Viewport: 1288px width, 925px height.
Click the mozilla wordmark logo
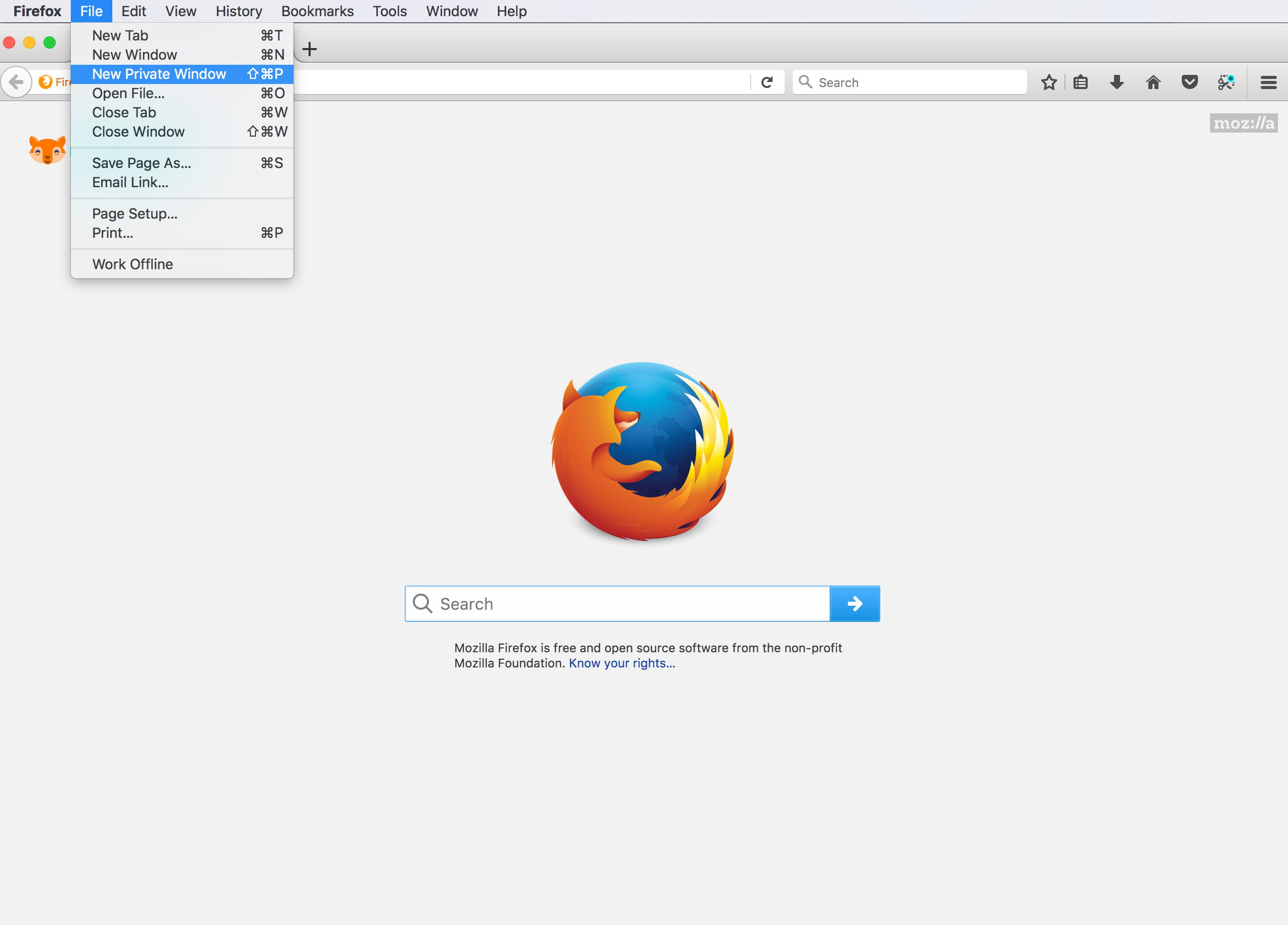(x=1243, y=123)
